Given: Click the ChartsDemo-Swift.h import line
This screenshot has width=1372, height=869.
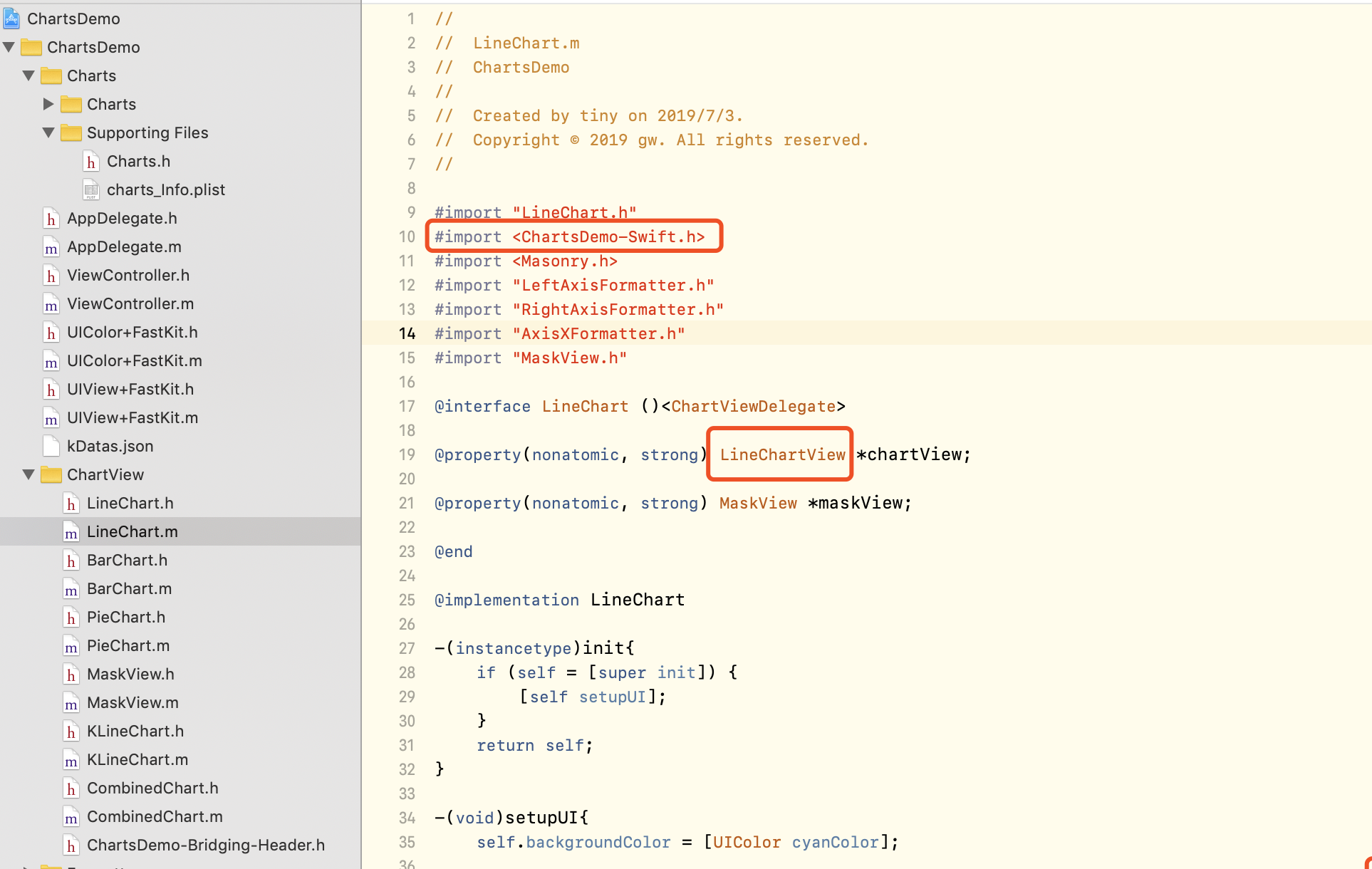Looking at the screenshot, I should [570, 236].
